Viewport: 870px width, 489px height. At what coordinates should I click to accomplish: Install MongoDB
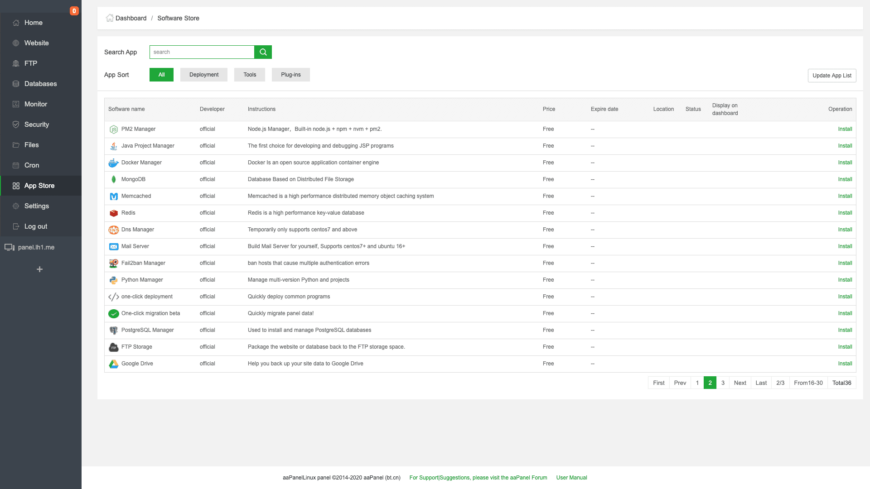click(x=844, y=179)
